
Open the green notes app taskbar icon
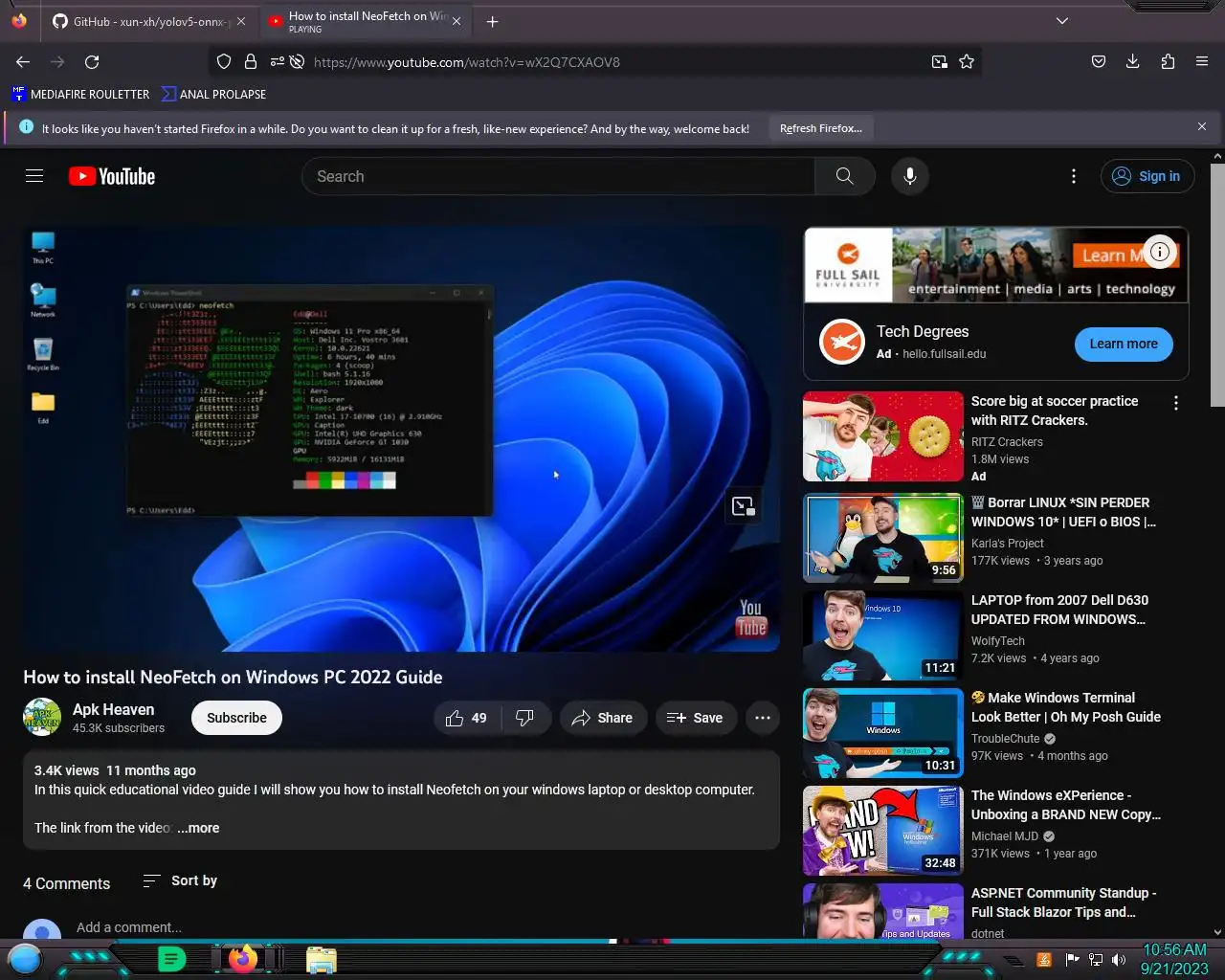pyautogui.click(x=171, y=959)
